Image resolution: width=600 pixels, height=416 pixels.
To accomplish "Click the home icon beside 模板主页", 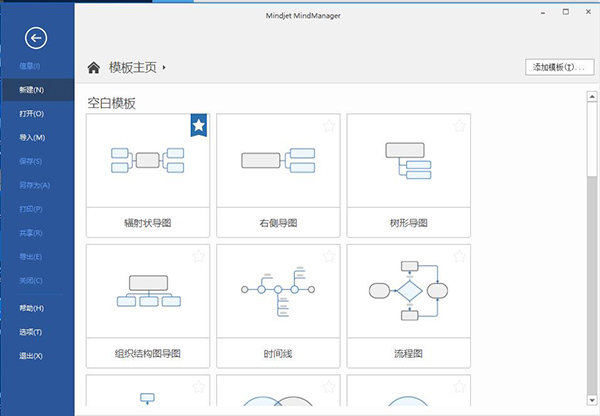I will pyautogui.click(x=94, y=68).
